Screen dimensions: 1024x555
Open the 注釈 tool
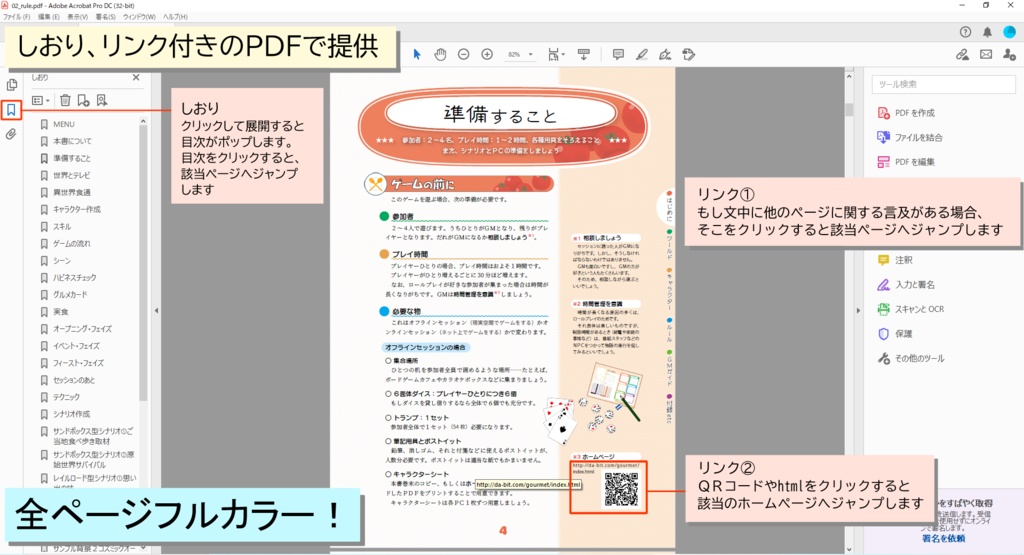point(895,260)
